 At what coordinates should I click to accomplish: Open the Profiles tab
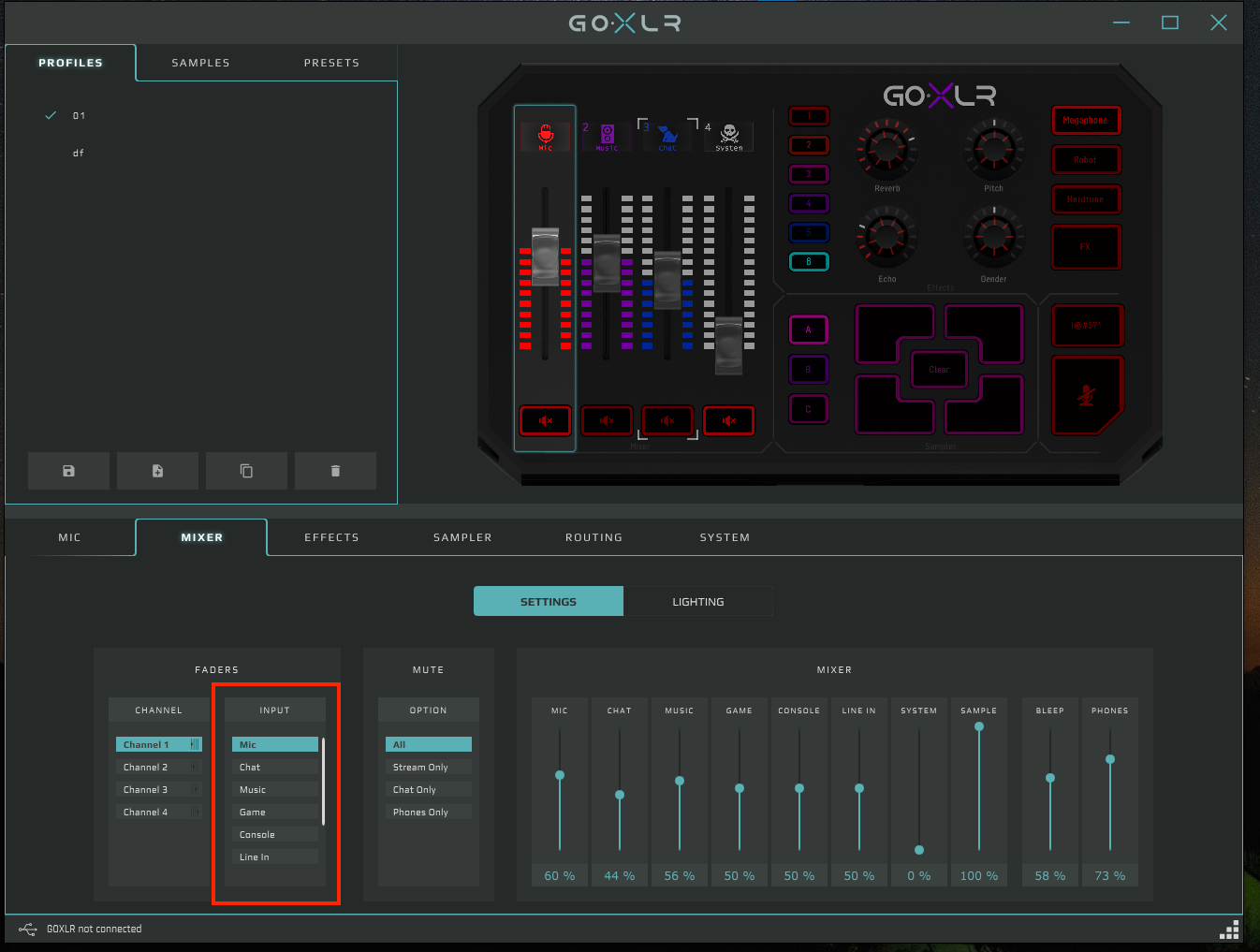pos(70,63)
